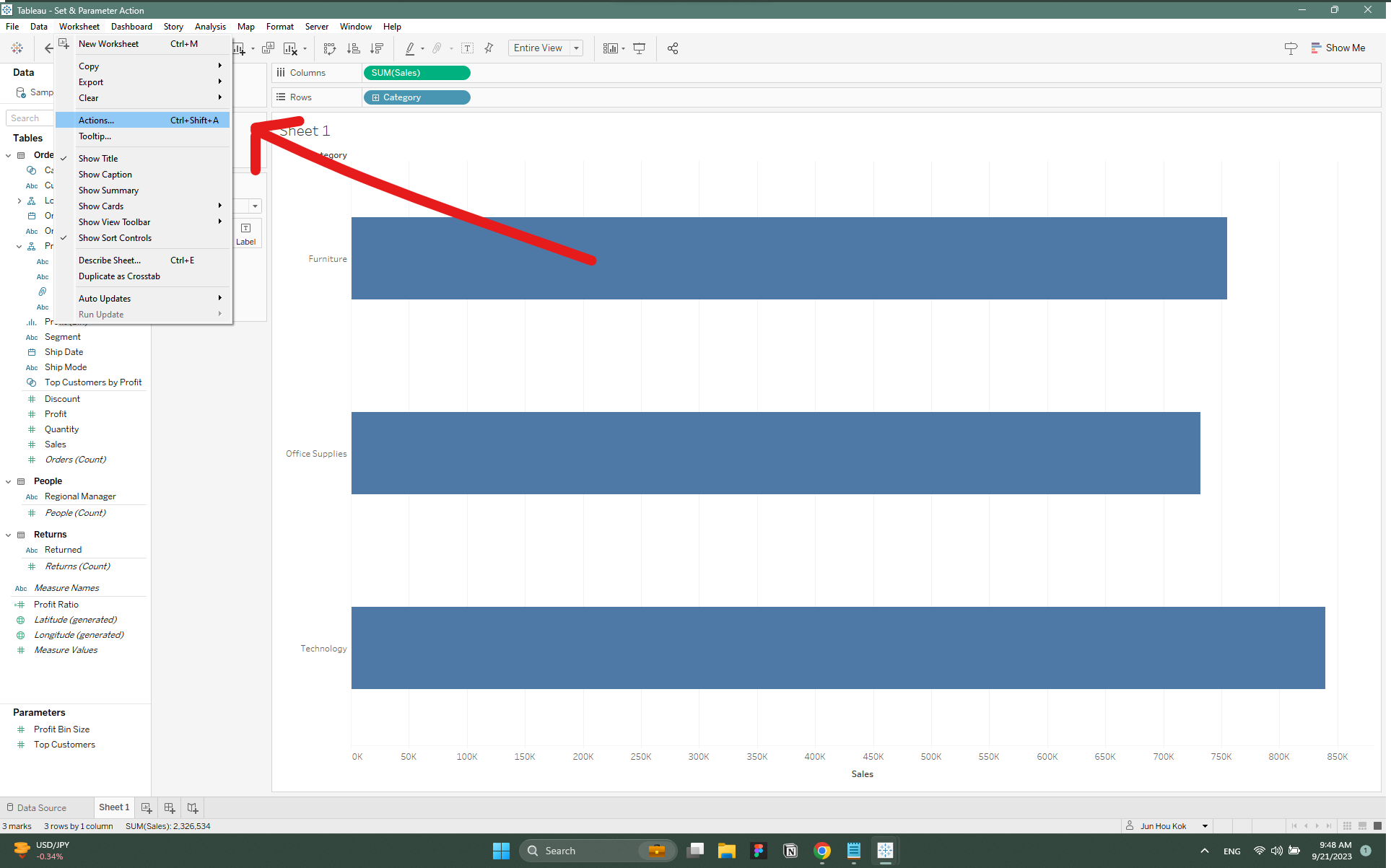Expand the Copy submenu
Image resolution: width=1391 pixels, height=868 pixels.
pos(143,66)
